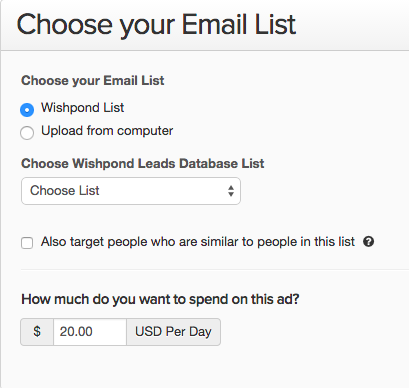Click the USD Per Day suffix label
409x388 pixels.
[x=173, y=332]
